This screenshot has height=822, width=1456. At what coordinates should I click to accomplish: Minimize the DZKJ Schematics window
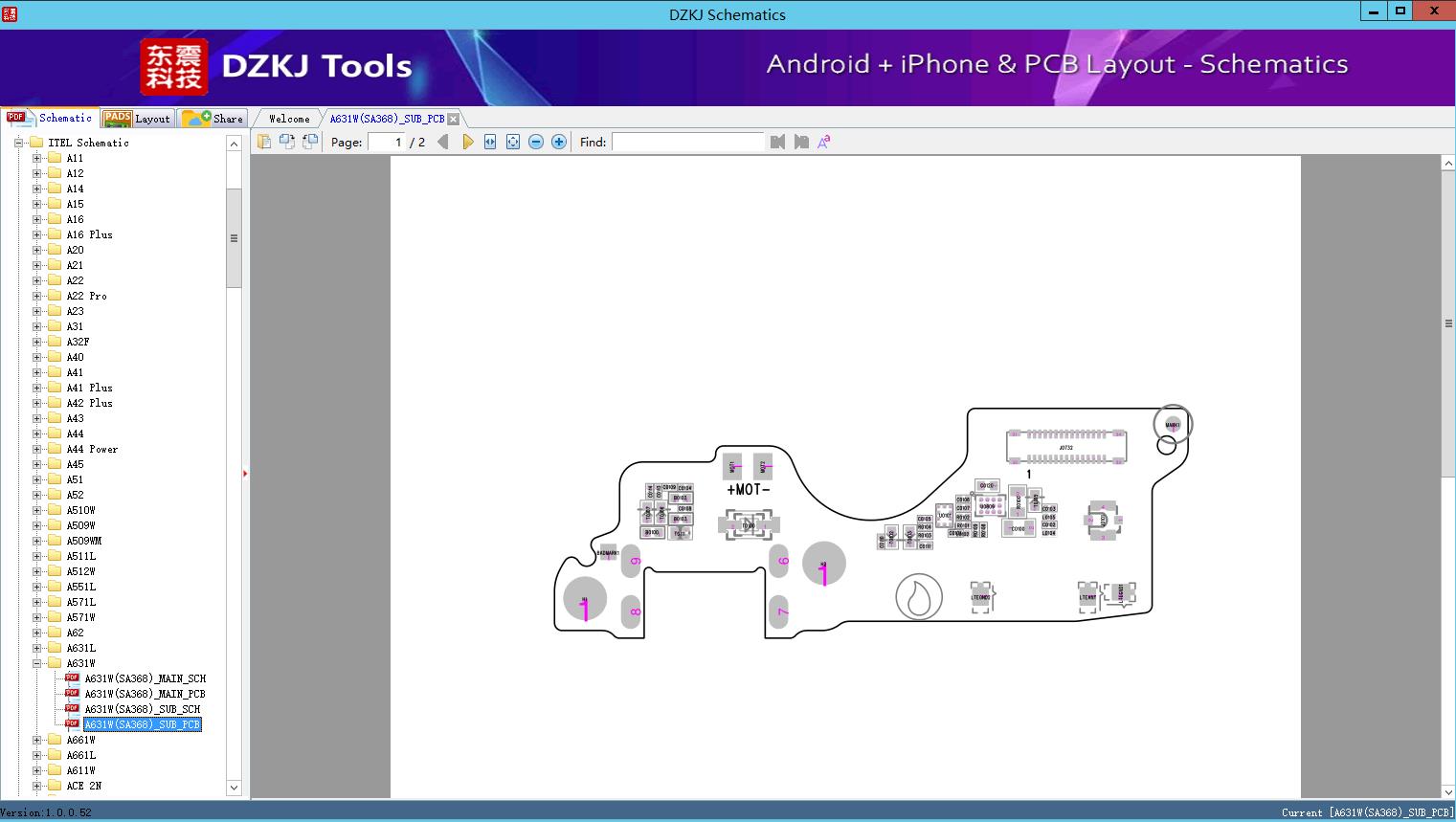point(1374,11)
